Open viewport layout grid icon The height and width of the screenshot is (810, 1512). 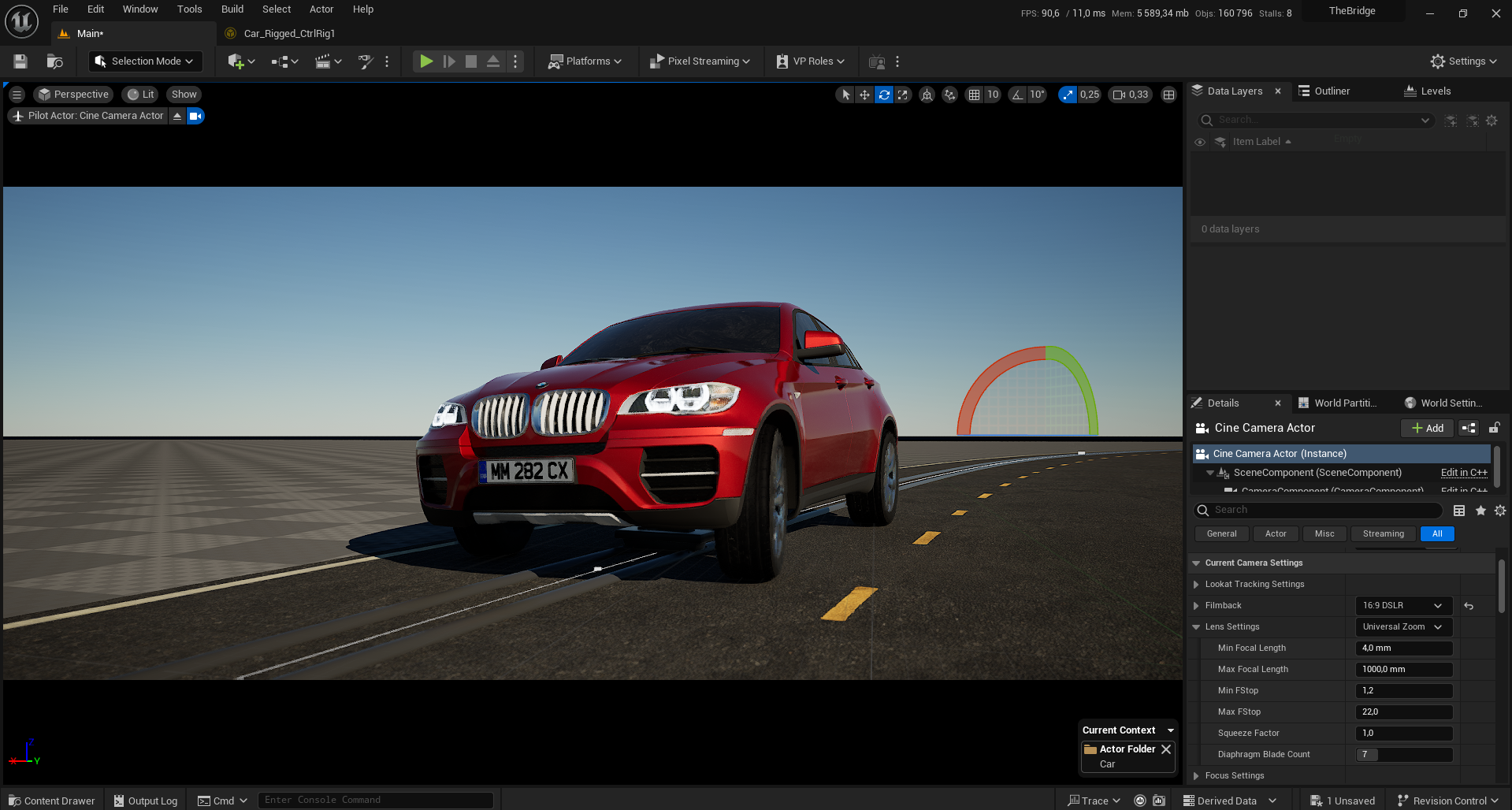[1169, 95]
